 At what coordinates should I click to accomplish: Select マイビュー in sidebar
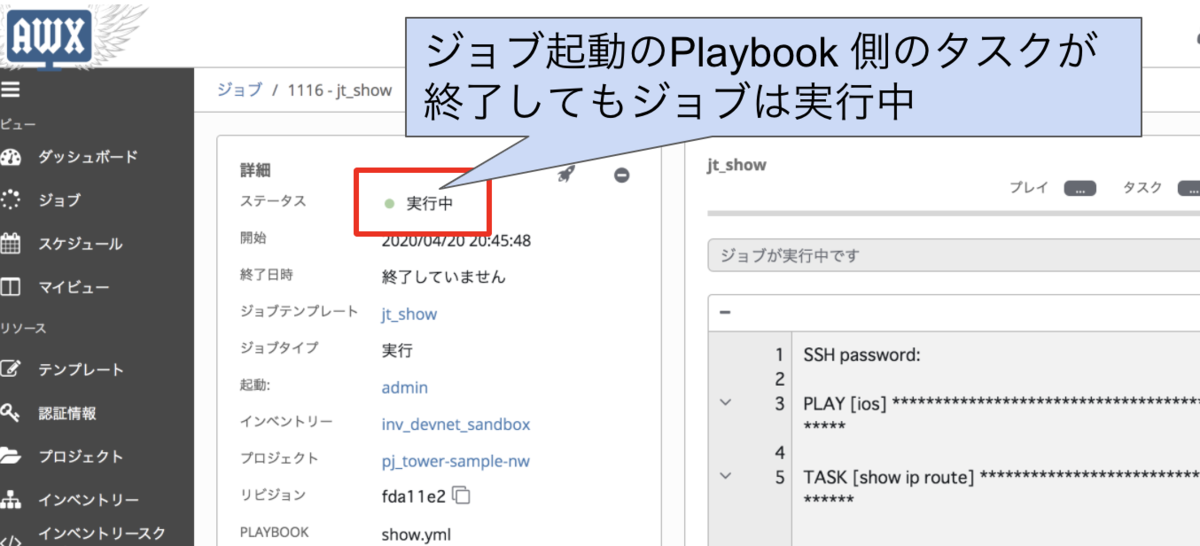click(74, 287)
